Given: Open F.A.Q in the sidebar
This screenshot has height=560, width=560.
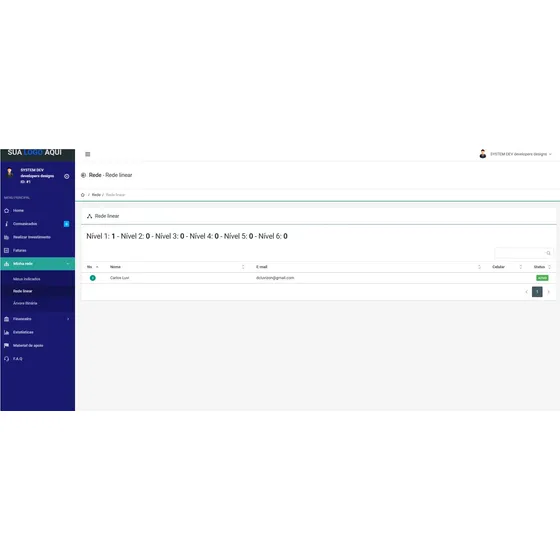Looking at the screenshot, I should tap(18, 359).
